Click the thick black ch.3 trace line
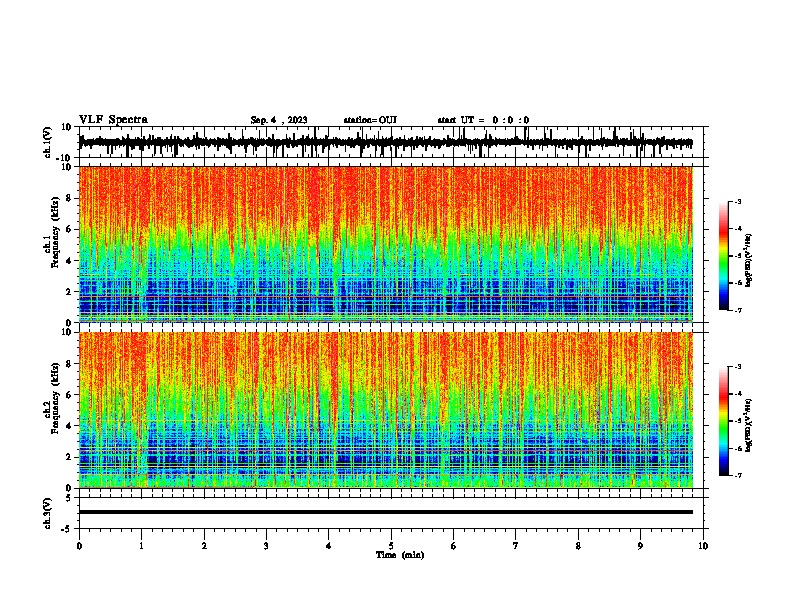Viewport: 792px width, 612px height. point(385,512)
